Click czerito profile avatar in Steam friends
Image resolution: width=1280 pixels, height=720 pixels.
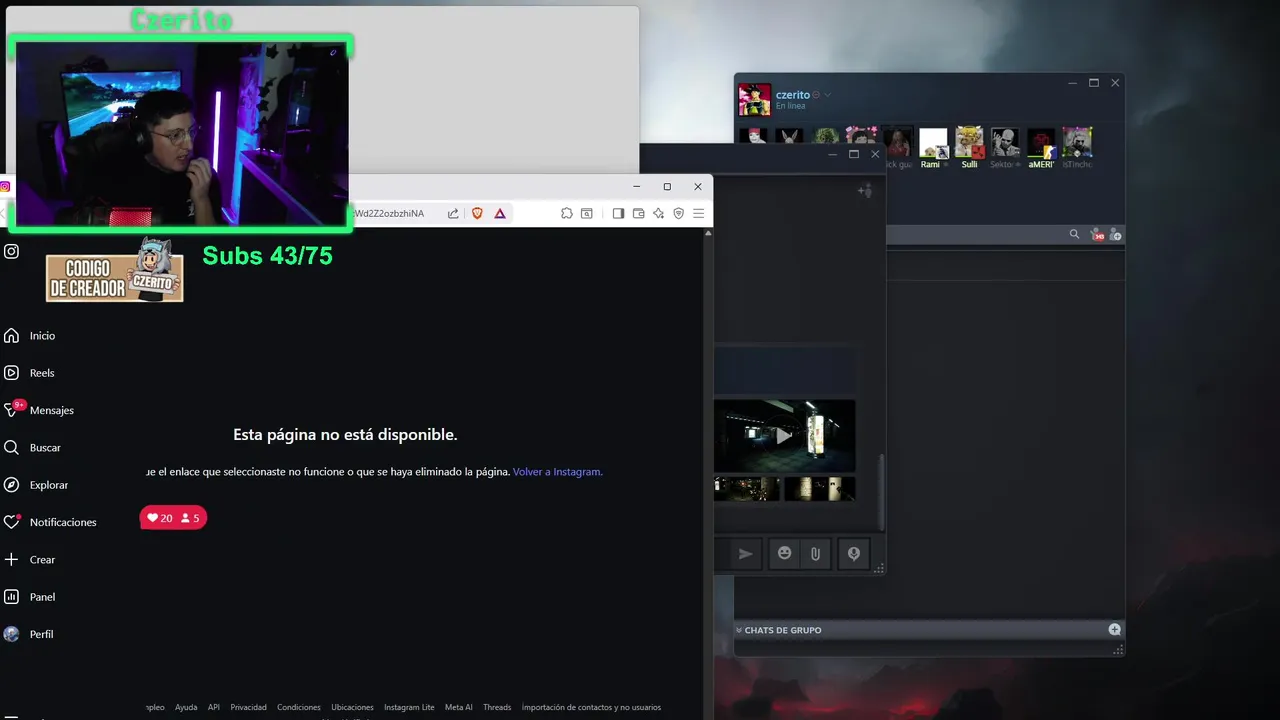pos(755,100)
